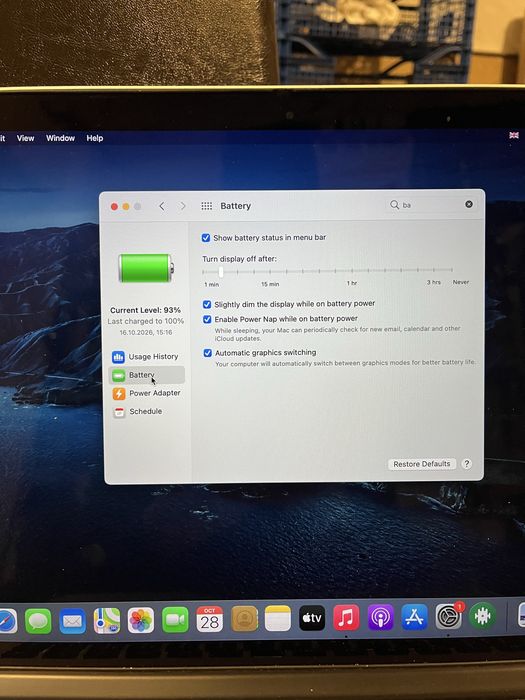Click the '3 hrs' slider label
This screenshot has height=700, width=525.
pos(434,282)
